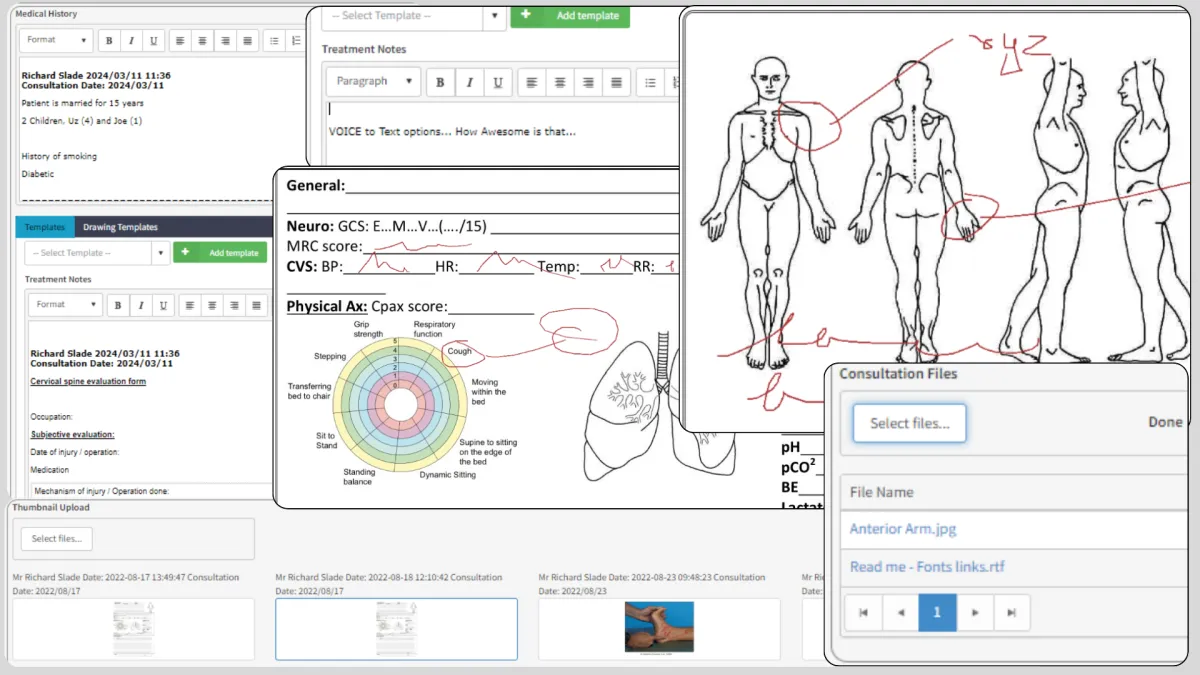Click Select files in Consultation Files
The width and height of the screenshot is (1200, 675).
(x=910, y=423)
